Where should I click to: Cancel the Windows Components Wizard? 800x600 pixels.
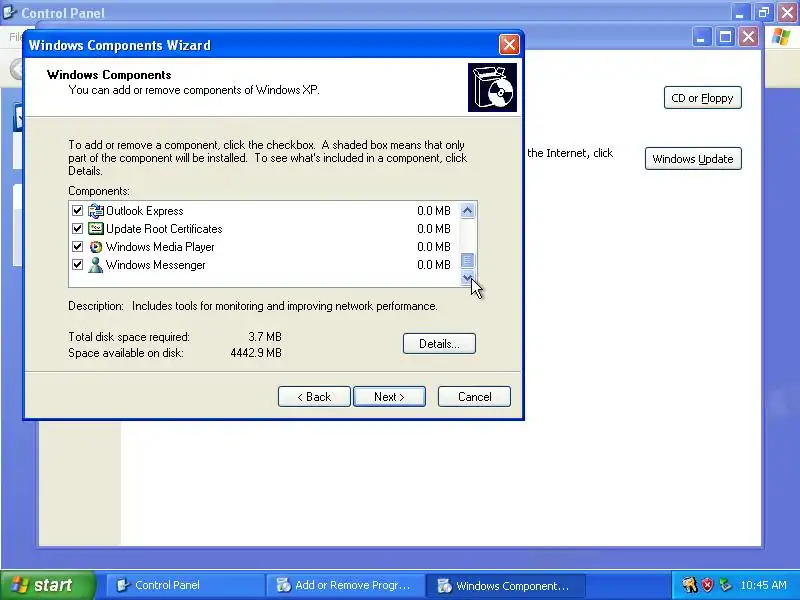click(x=474, y=396)
